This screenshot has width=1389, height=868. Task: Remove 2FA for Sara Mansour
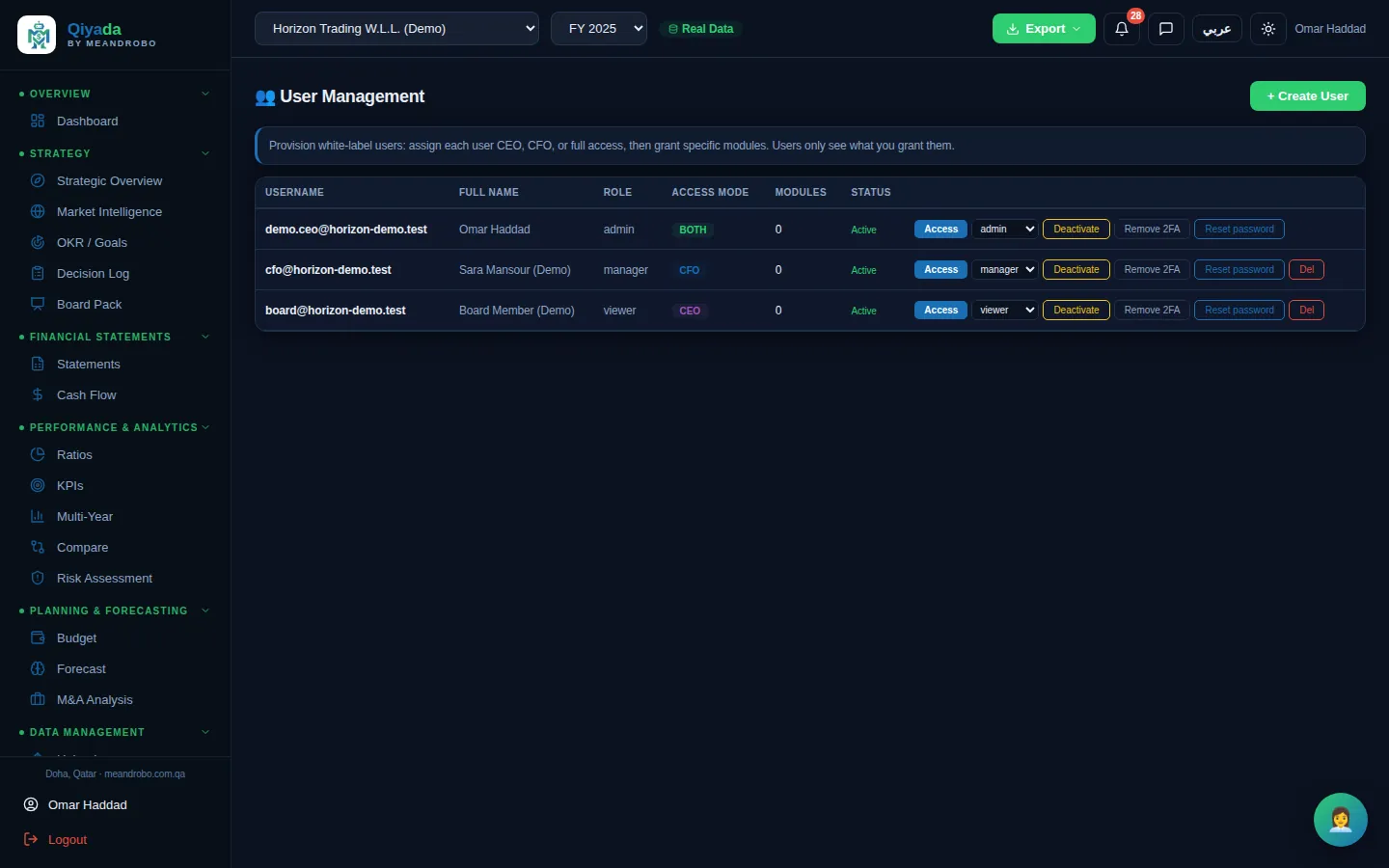tap(1152, 270)
